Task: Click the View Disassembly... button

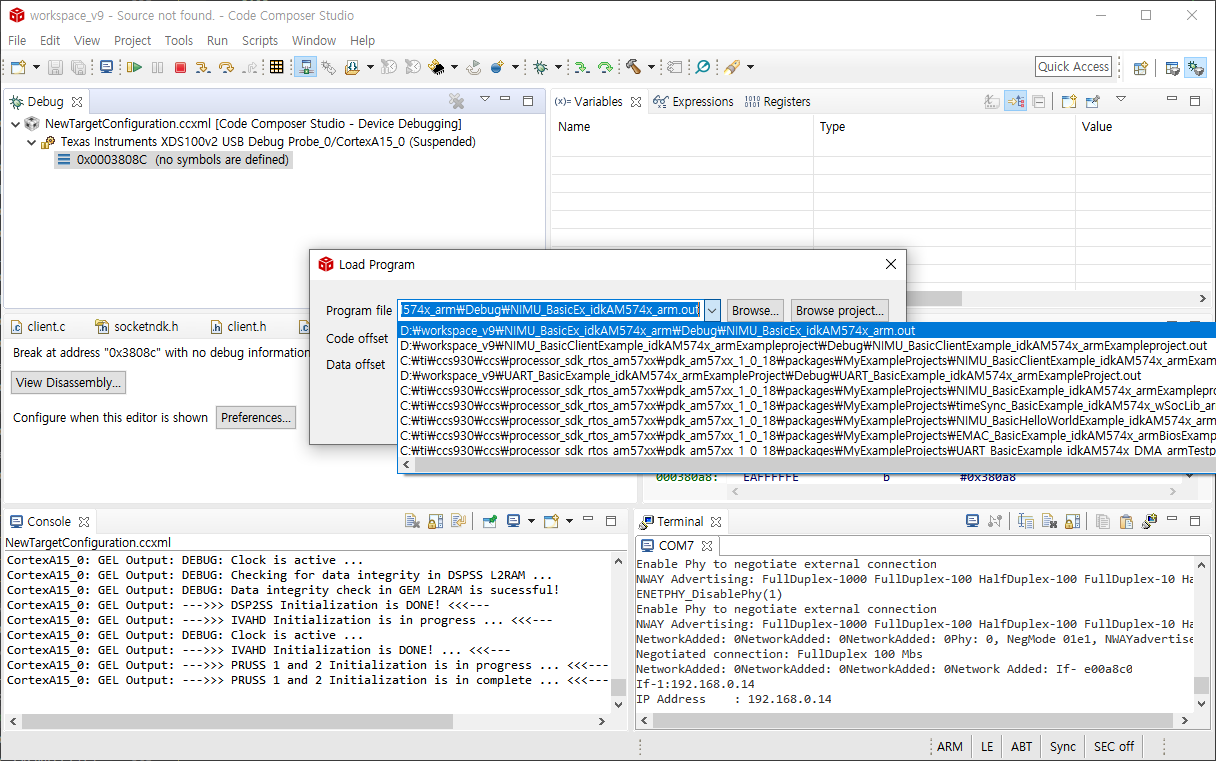Action: coord(69,382)
